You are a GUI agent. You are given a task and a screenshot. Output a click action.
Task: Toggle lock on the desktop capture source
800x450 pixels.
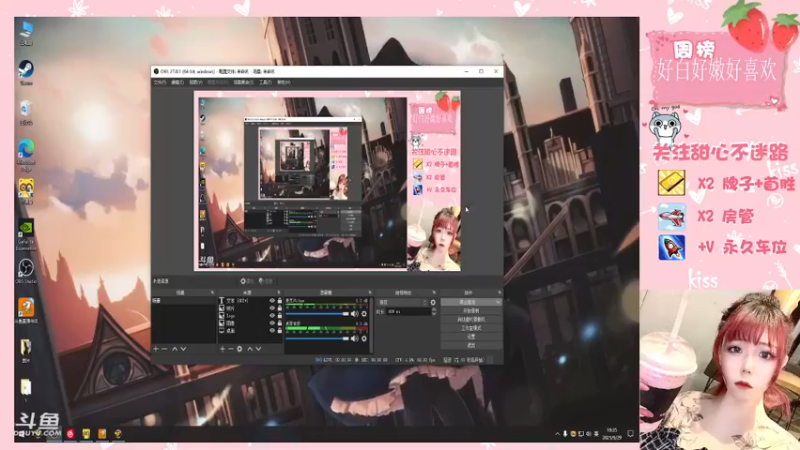click(280, 331)
